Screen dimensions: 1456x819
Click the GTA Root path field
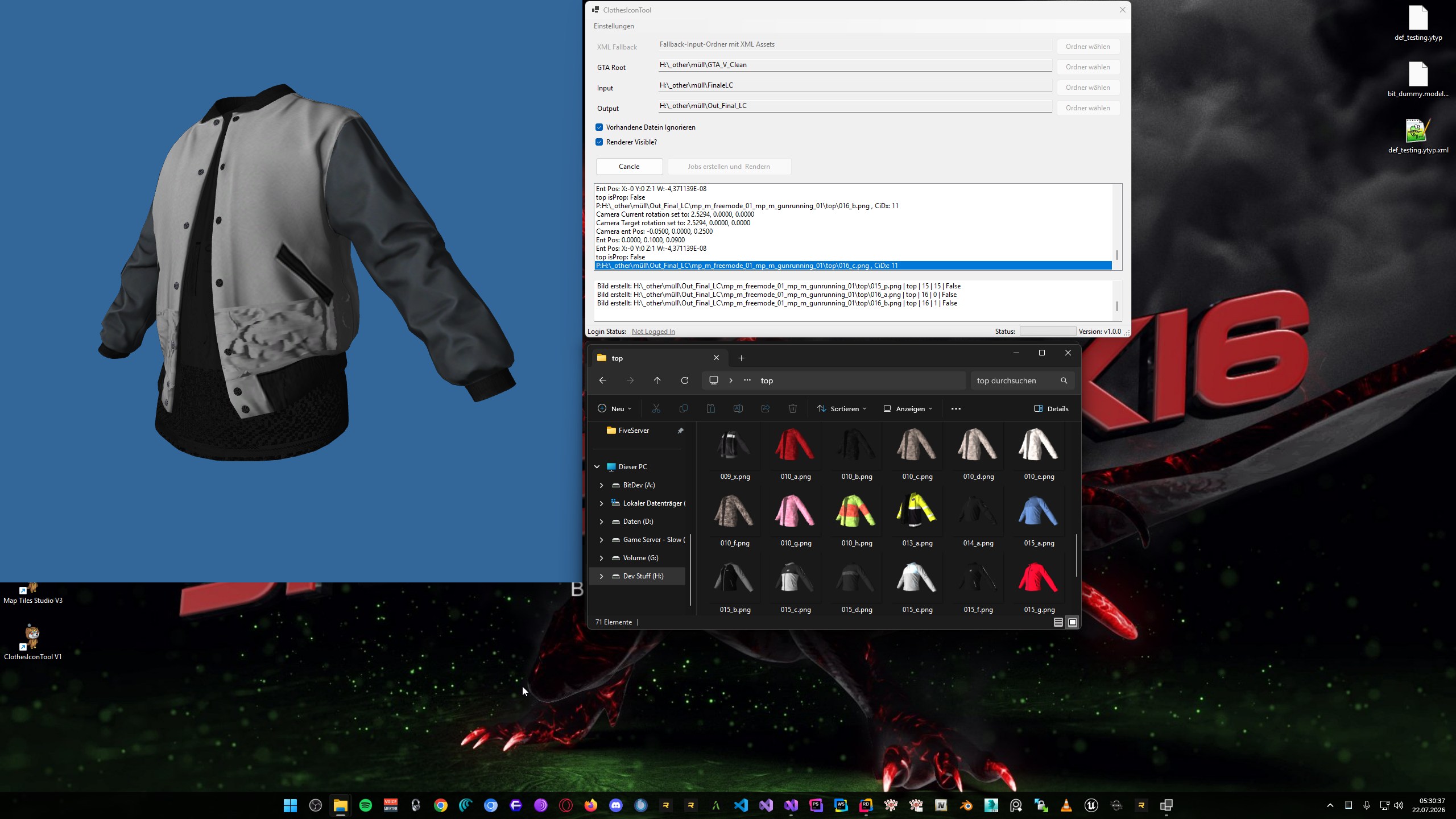[855, 65]
